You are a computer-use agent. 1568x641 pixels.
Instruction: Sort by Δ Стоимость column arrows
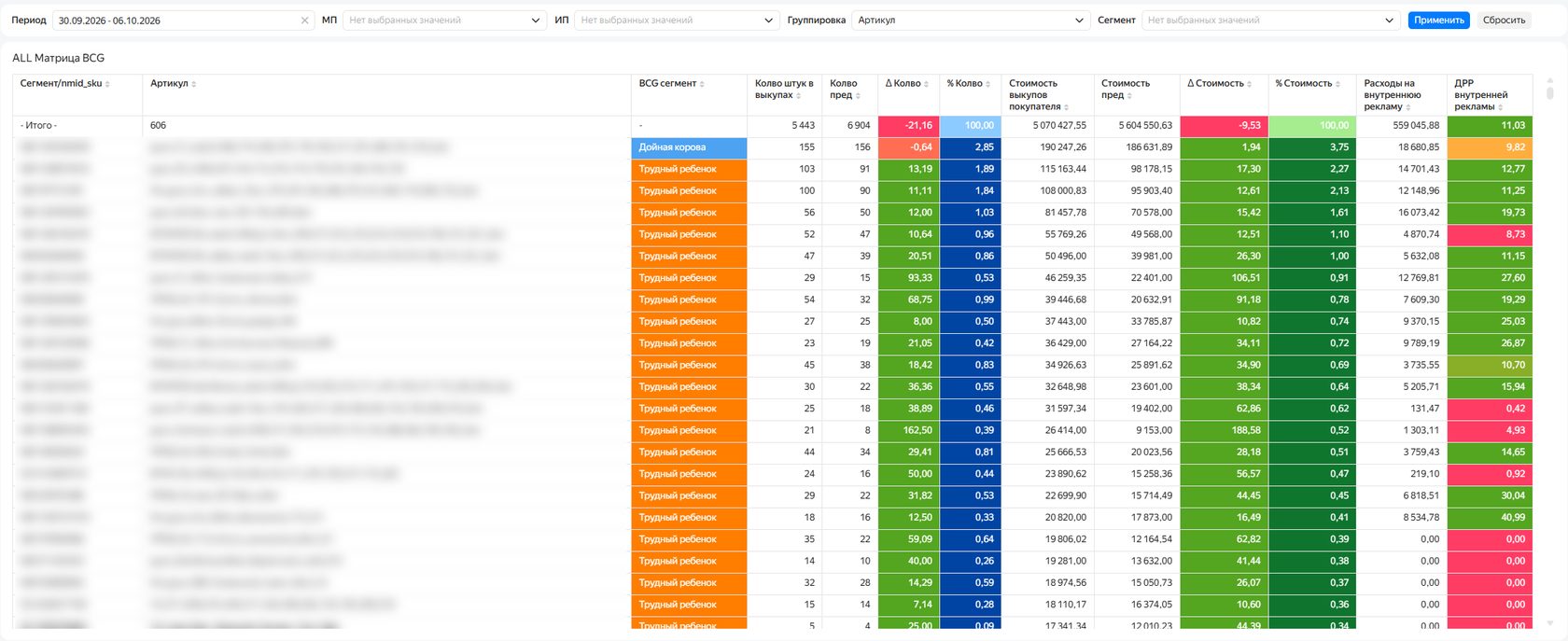point(1249,84)
